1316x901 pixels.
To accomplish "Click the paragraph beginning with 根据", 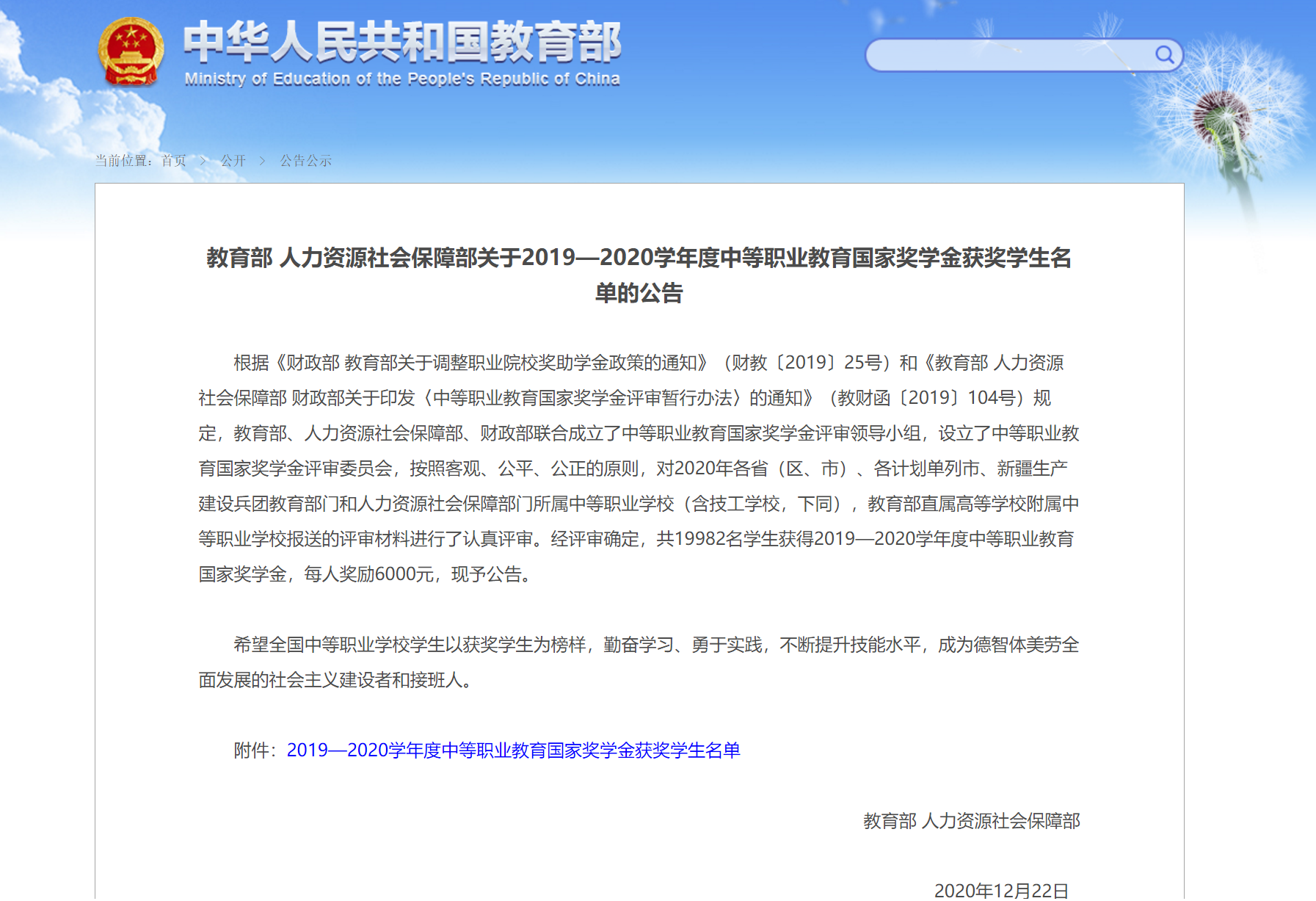I will (x=639, y=468).
